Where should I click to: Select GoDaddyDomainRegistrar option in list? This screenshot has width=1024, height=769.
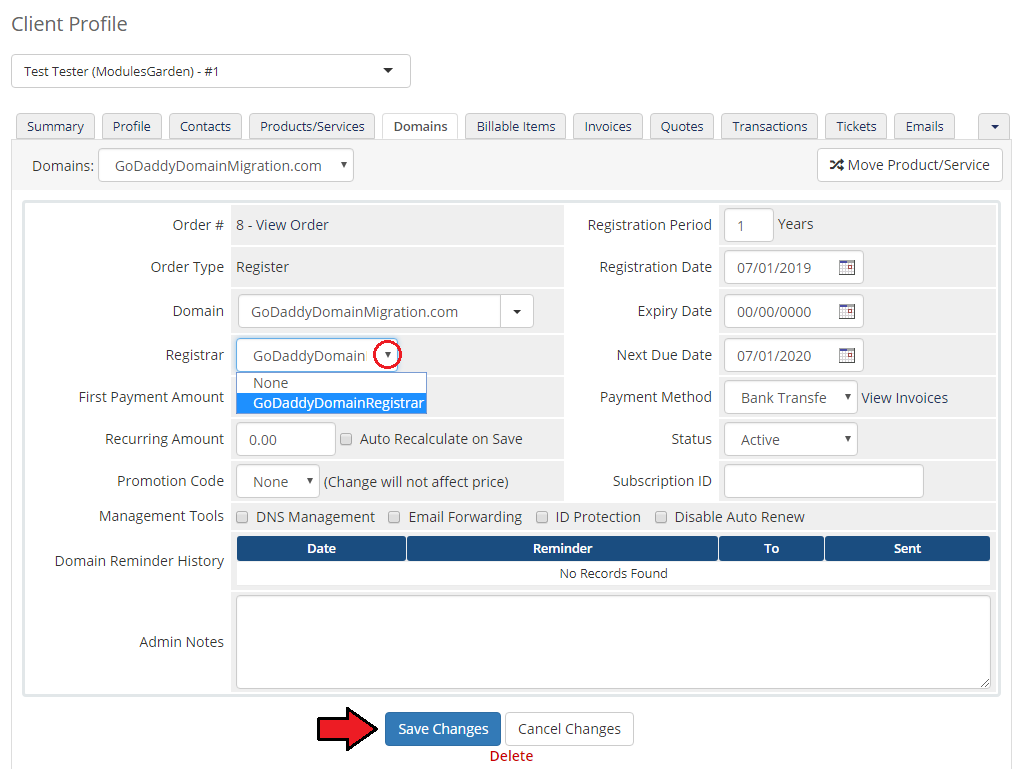pos(331,403)
